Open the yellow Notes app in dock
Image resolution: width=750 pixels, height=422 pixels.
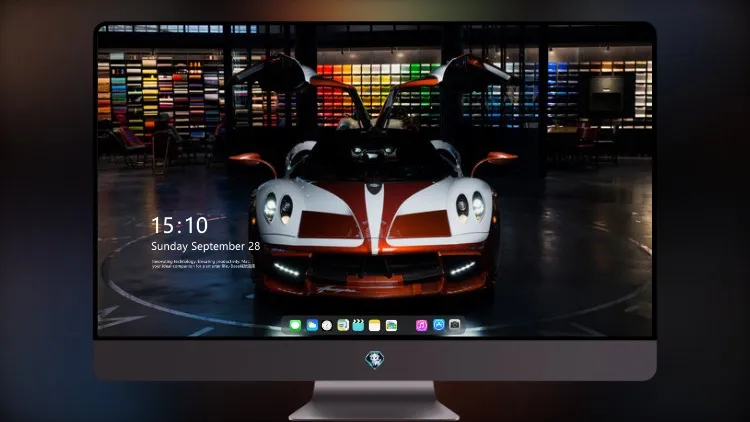coord(375,325)
